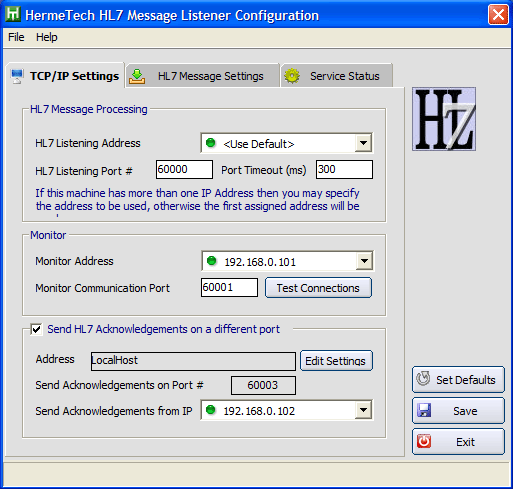Expand the HL7 Listening Address dropdown arrow
Screen dimensions: 513x489
point(363,143)
